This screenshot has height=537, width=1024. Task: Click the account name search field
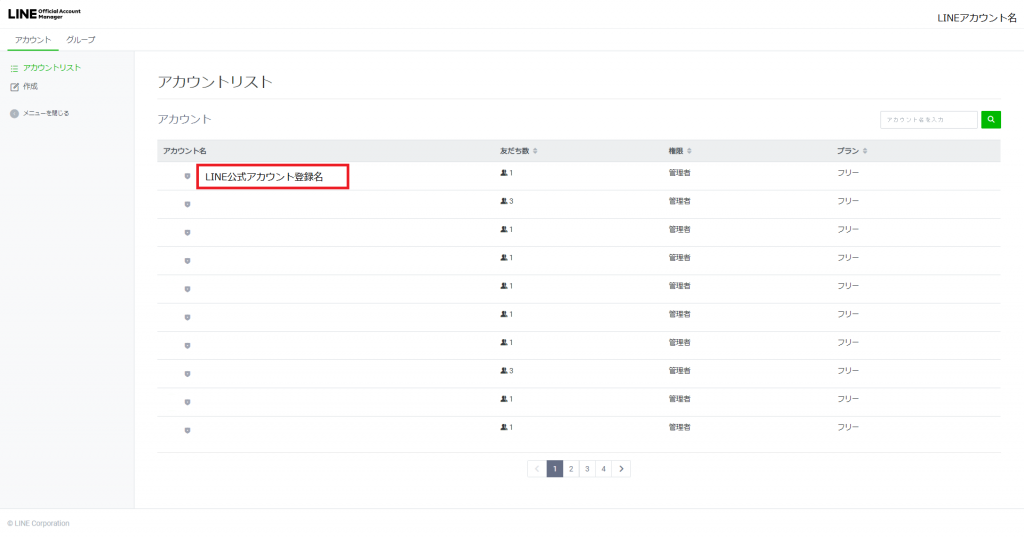pos(928,120)
